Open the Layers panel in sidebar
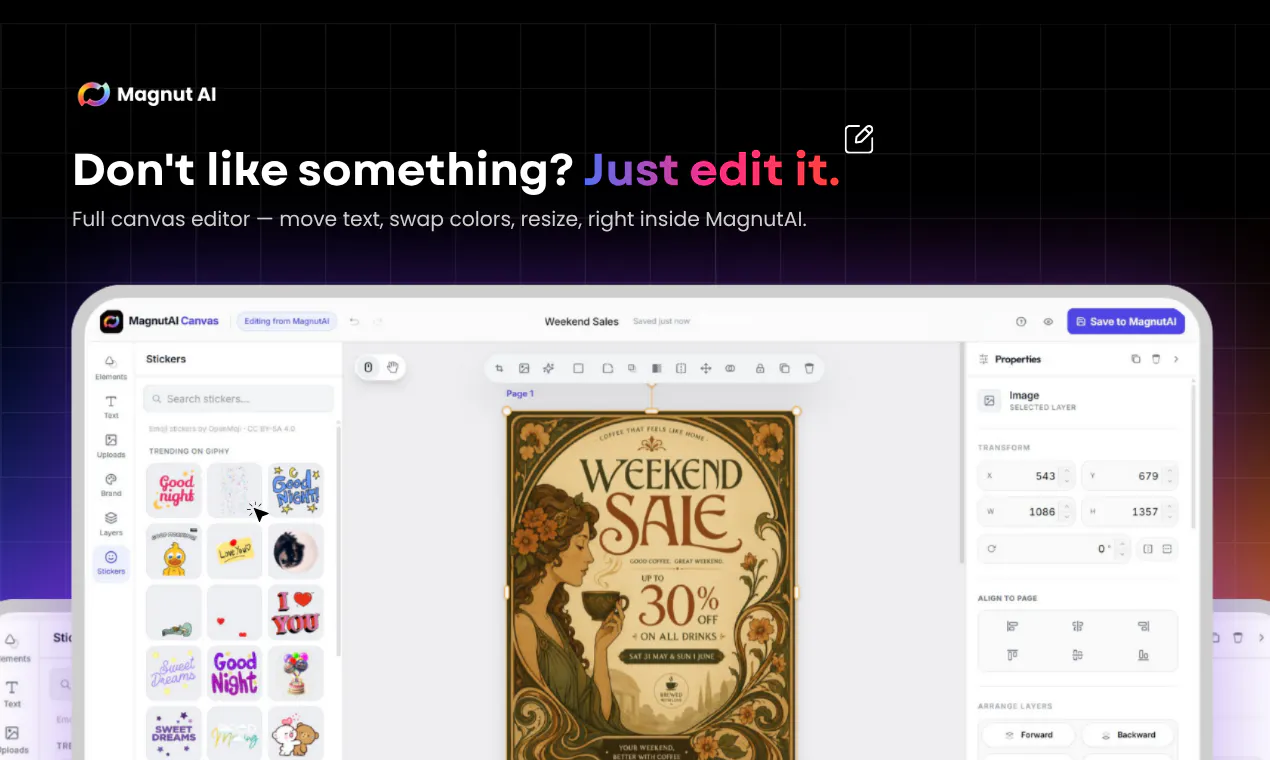 click(111, 523)
